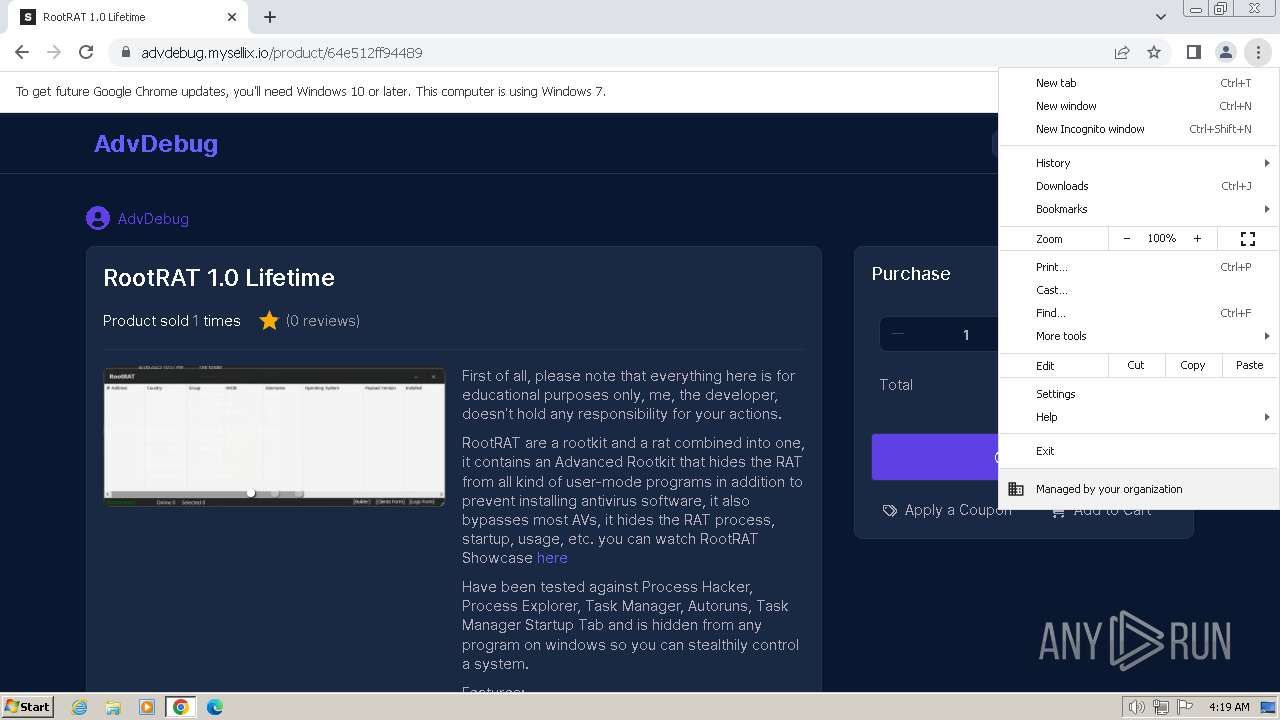Click the 100% zoom level value
The height and width of the screenshot is (720, 1280).
point(1162,238)
